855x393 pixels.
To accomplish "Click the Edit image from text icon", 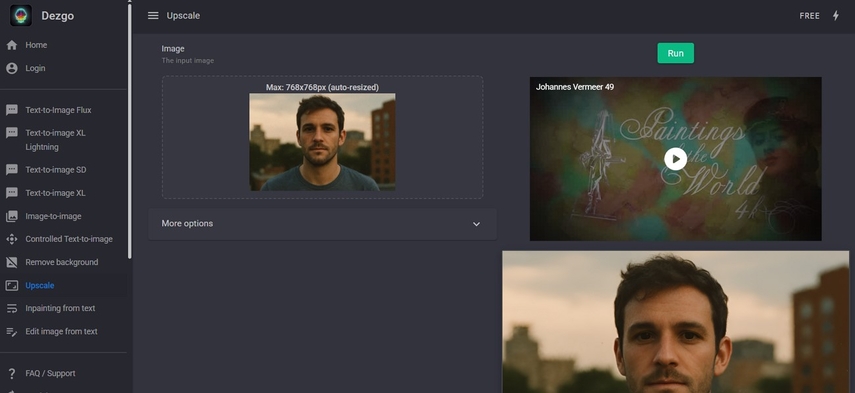I will click(x=12, y=331).
